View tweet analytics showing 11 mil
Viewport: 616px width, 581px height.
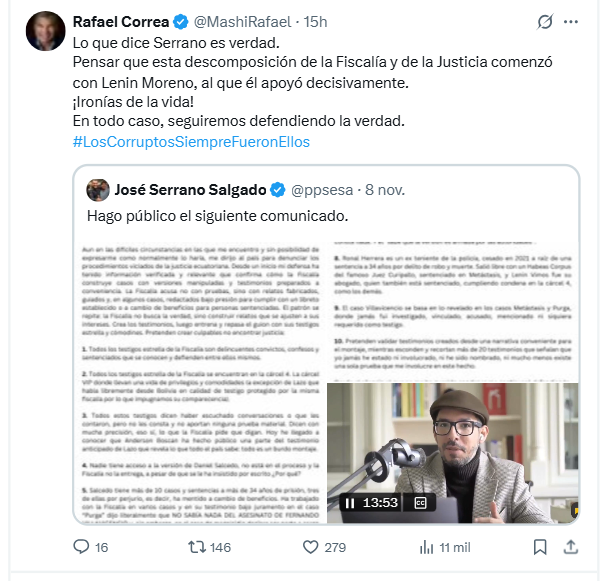point(429,547)
